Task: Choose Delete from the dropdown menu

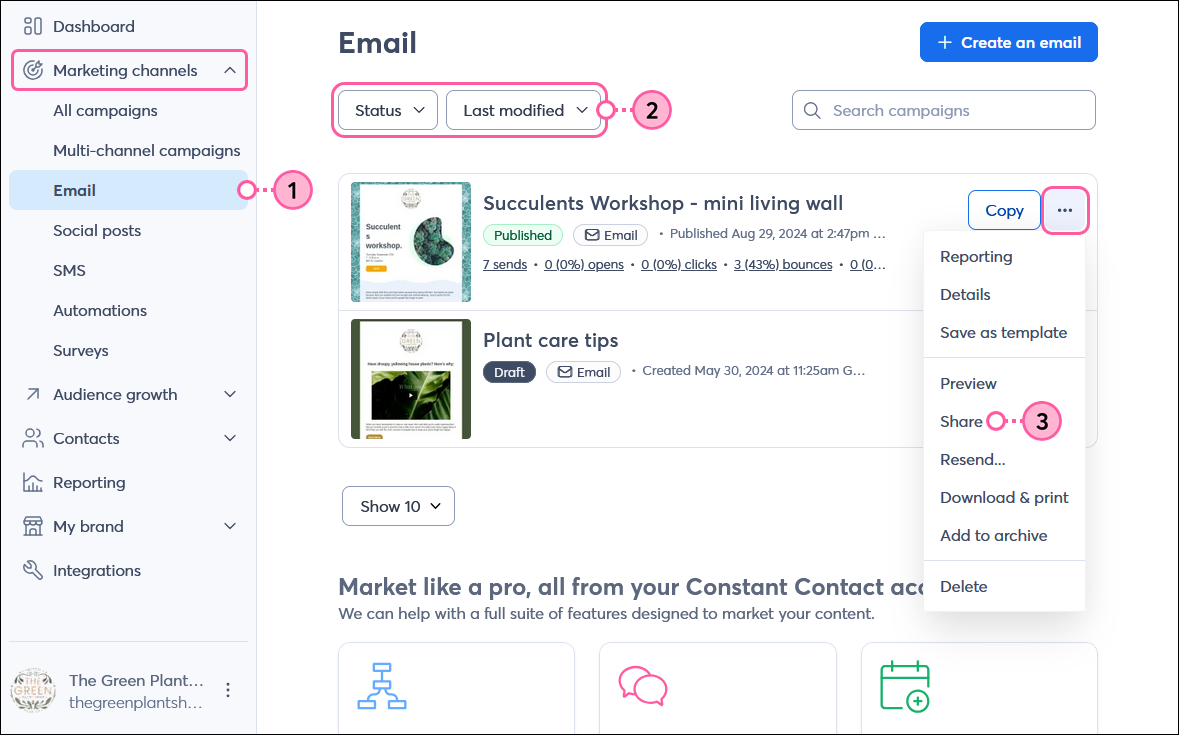Action: coord(963,586)
